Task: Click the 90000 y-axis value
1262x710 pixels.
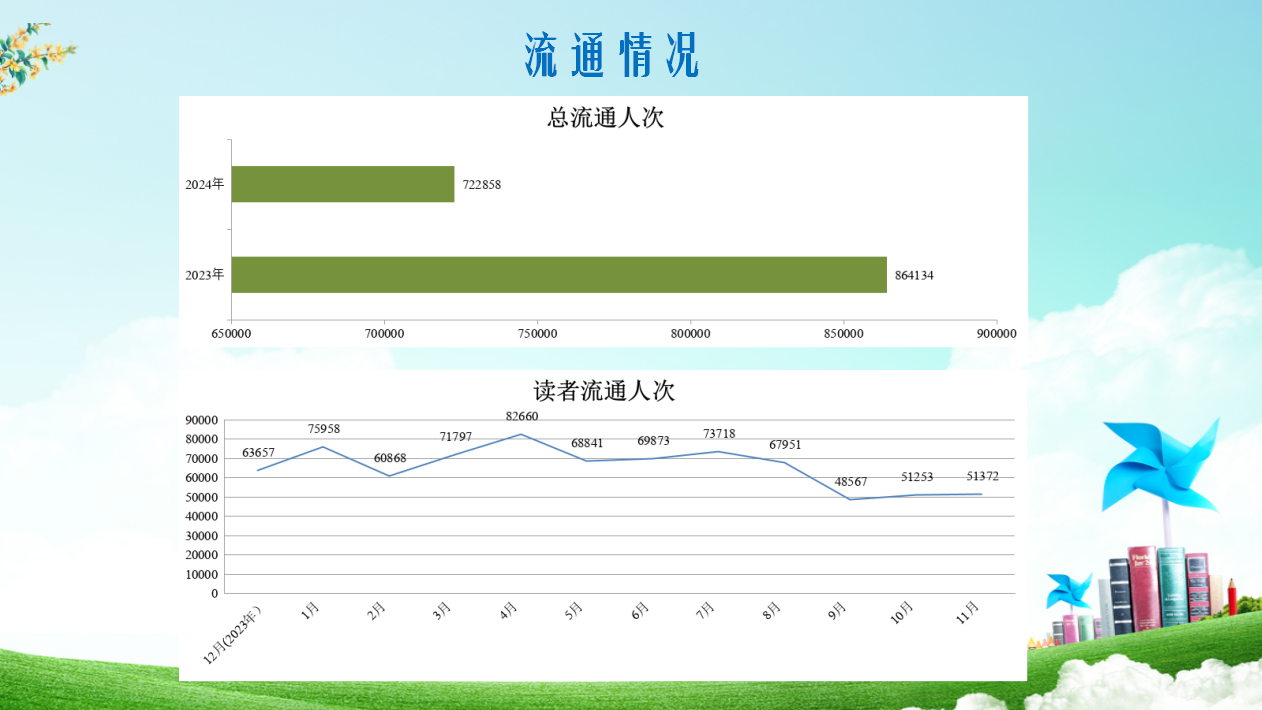Action: click(201, 420)
